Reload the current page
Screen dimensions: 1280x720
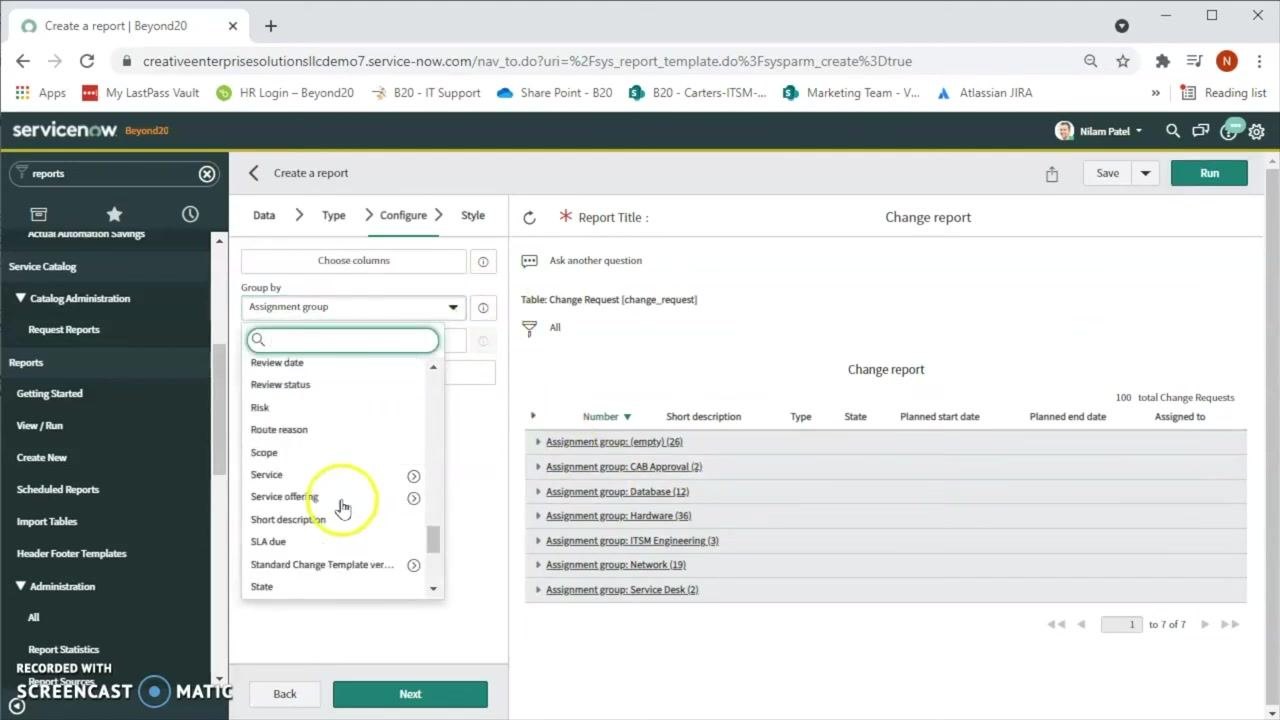pyautogui.click(x=87, y=61)
